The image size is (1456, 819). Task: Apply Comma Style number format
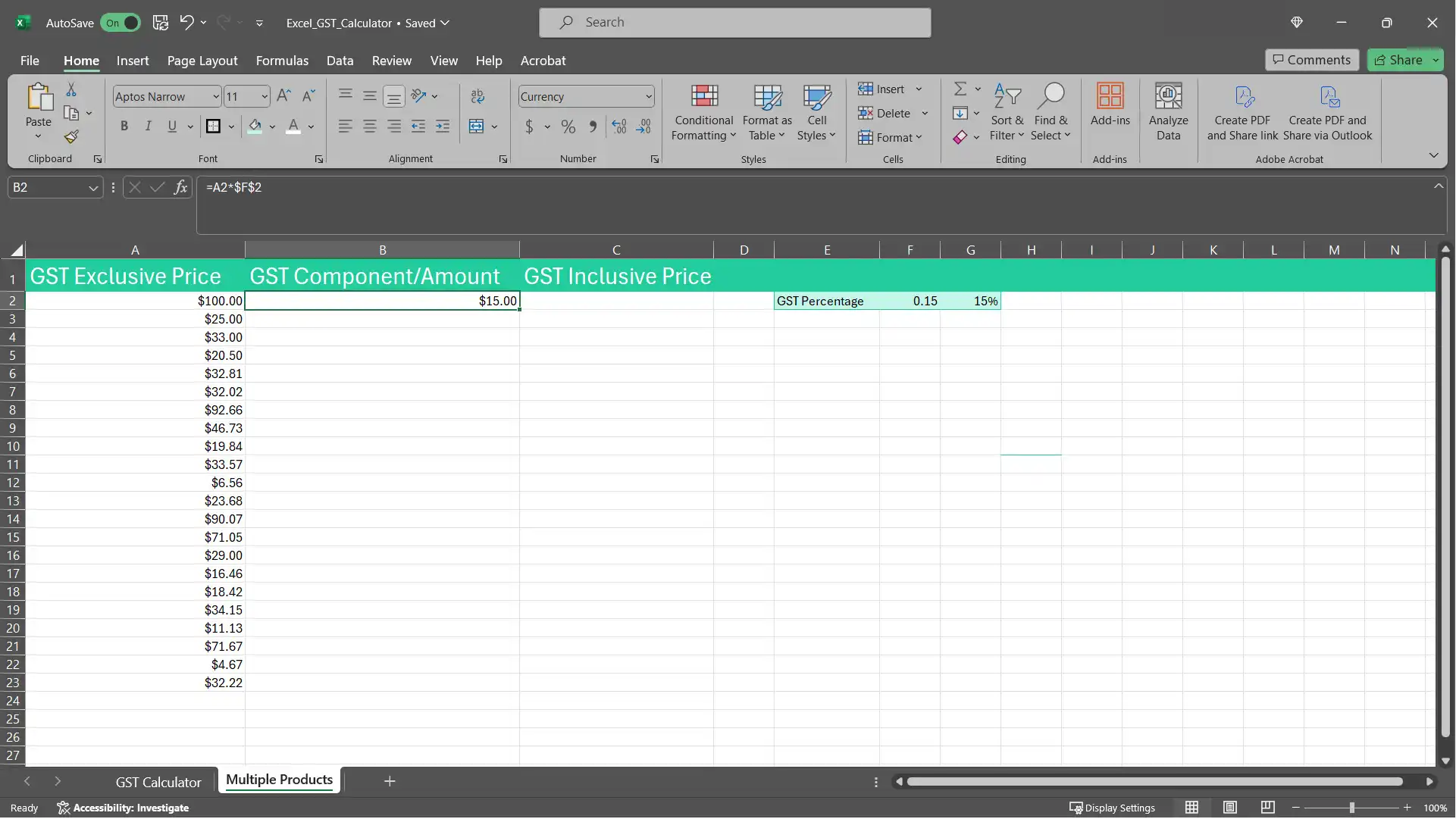click(593, 127)
